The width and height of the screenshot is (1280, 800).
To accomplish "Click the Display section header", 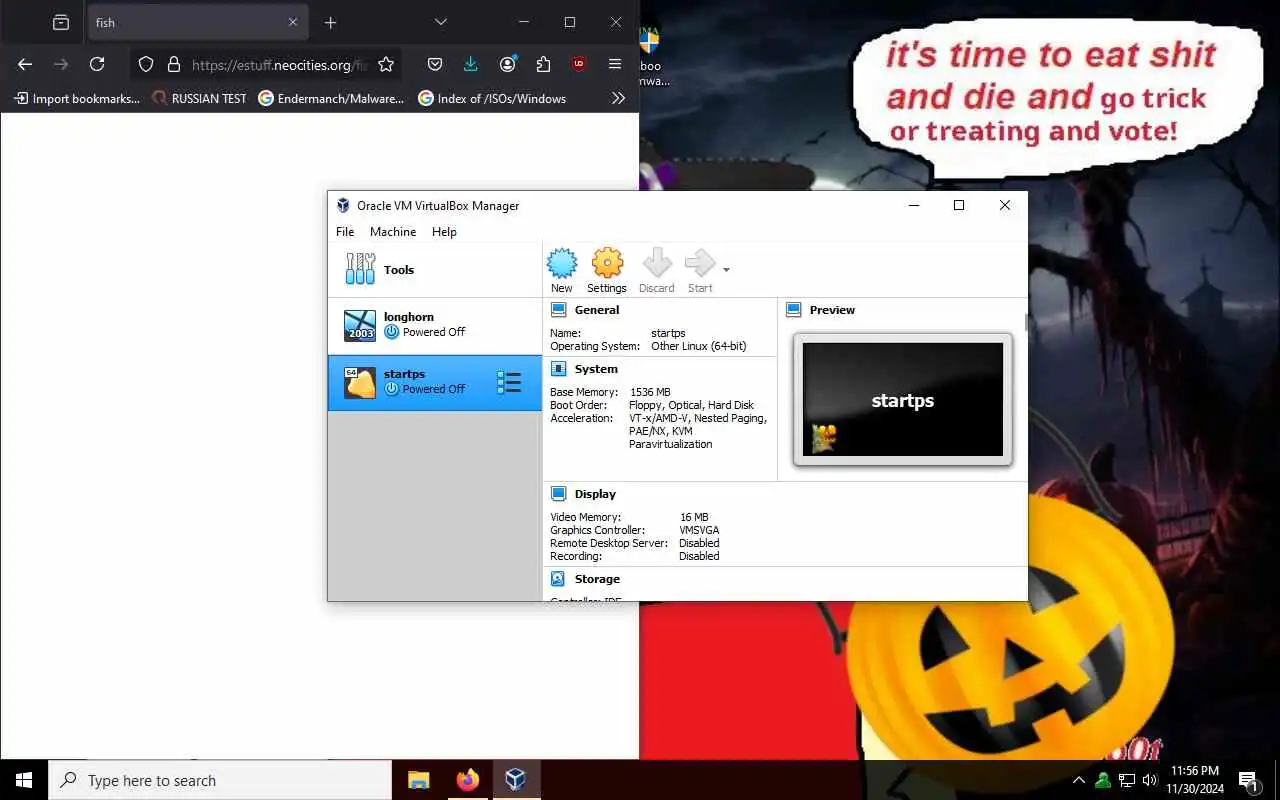I will pyautogui.click(x=595, y=494).
